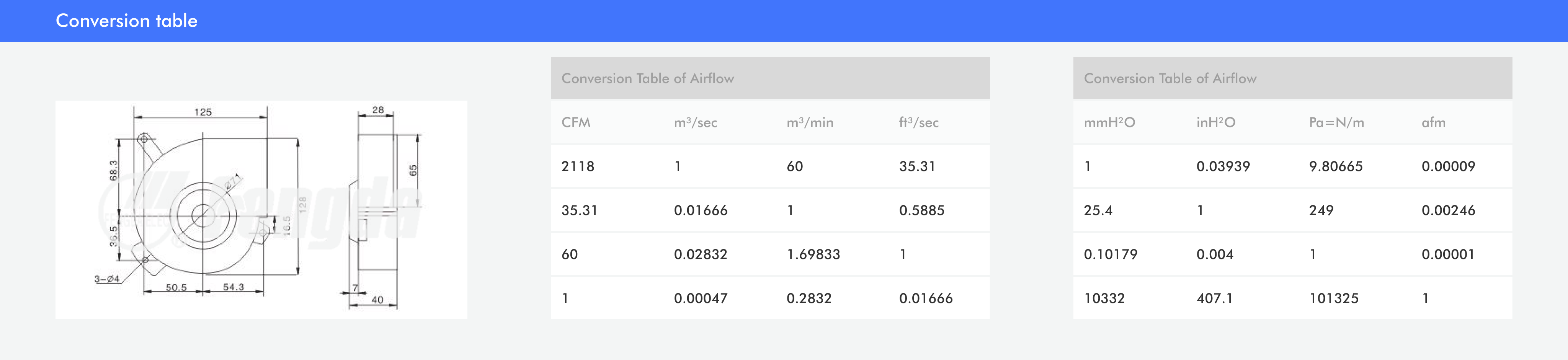Click the mmH²O column header
This screenshot has width=1568, height=360.
click(x=1109, y=122)
